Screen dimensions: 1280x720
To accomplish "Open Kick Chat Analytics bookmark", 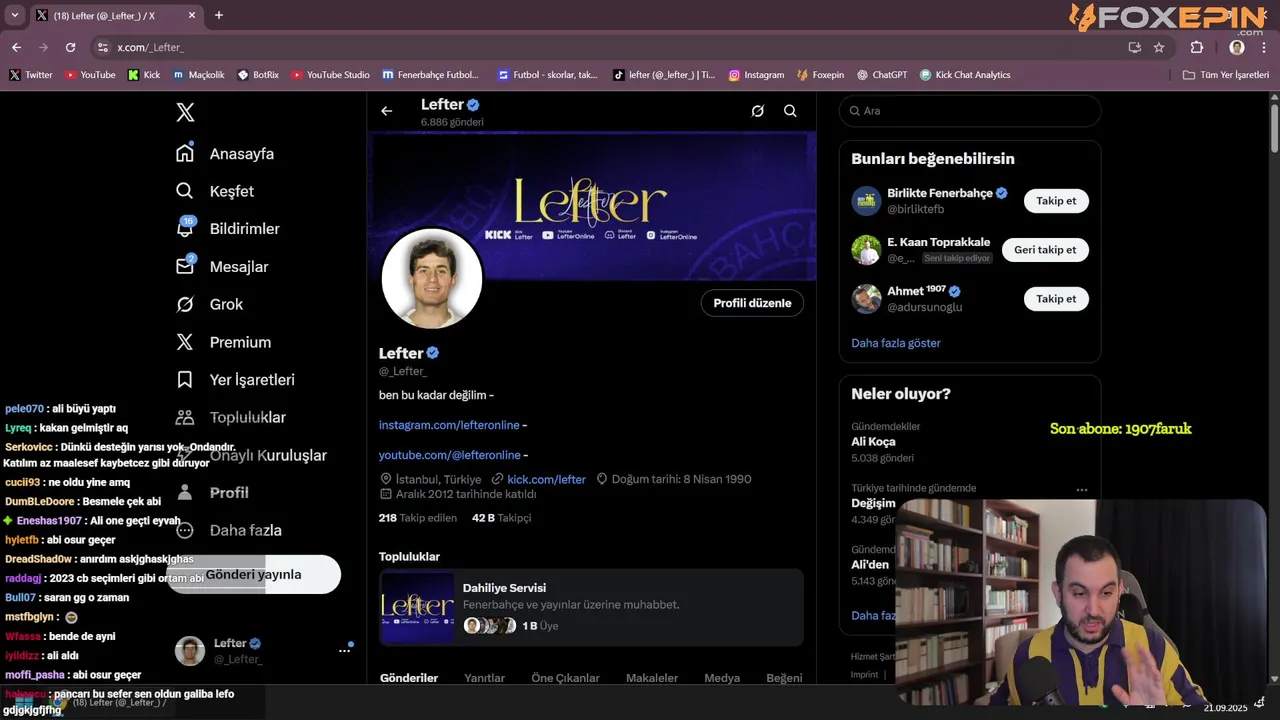I will (965, 75).
